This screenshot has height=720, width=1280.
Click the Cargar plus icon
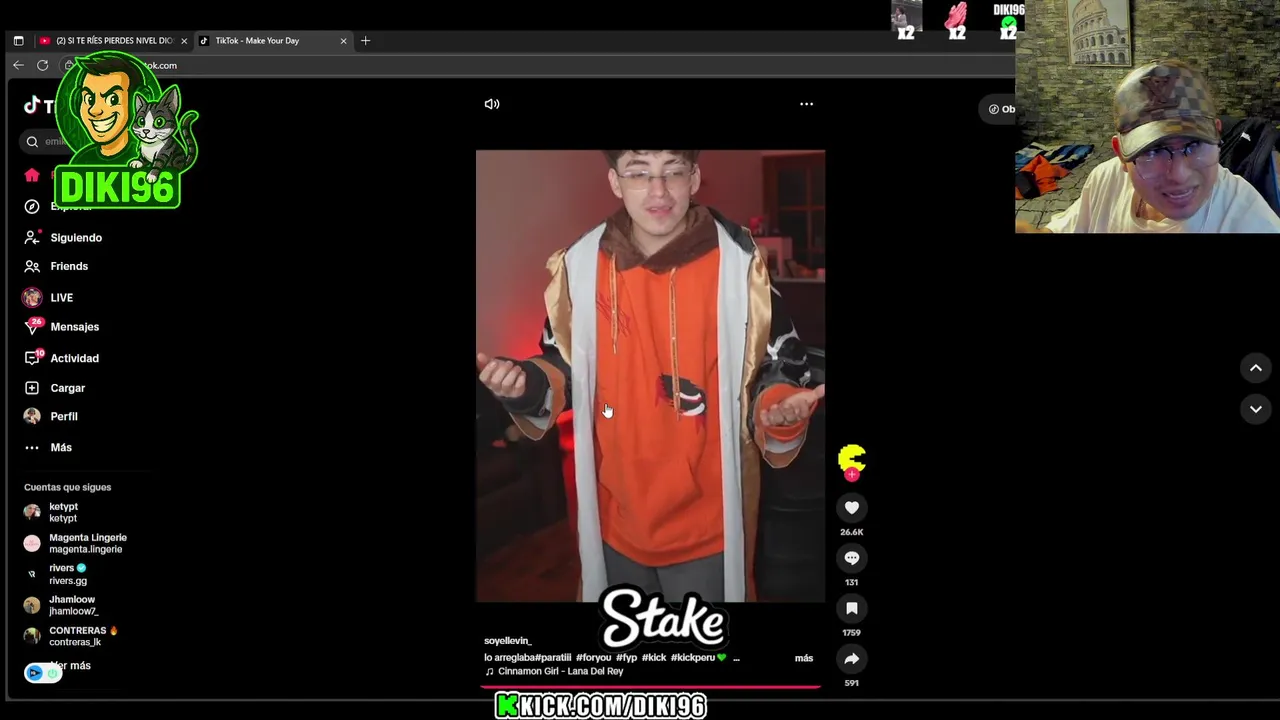(32, 388)
